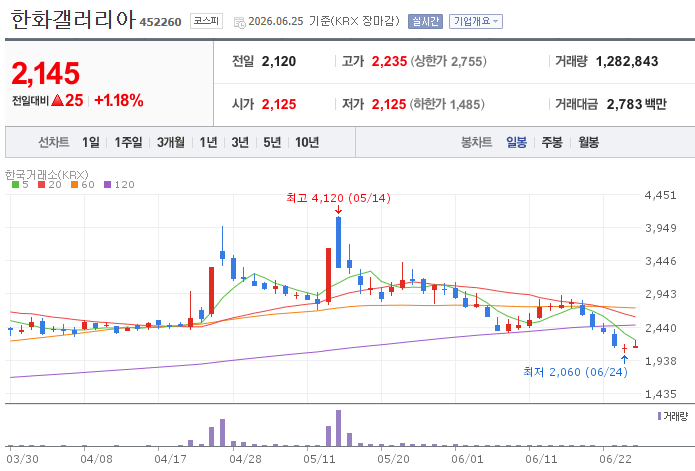Click the calendar icon beside the 2026.06.25 date

tap(239, 22)
